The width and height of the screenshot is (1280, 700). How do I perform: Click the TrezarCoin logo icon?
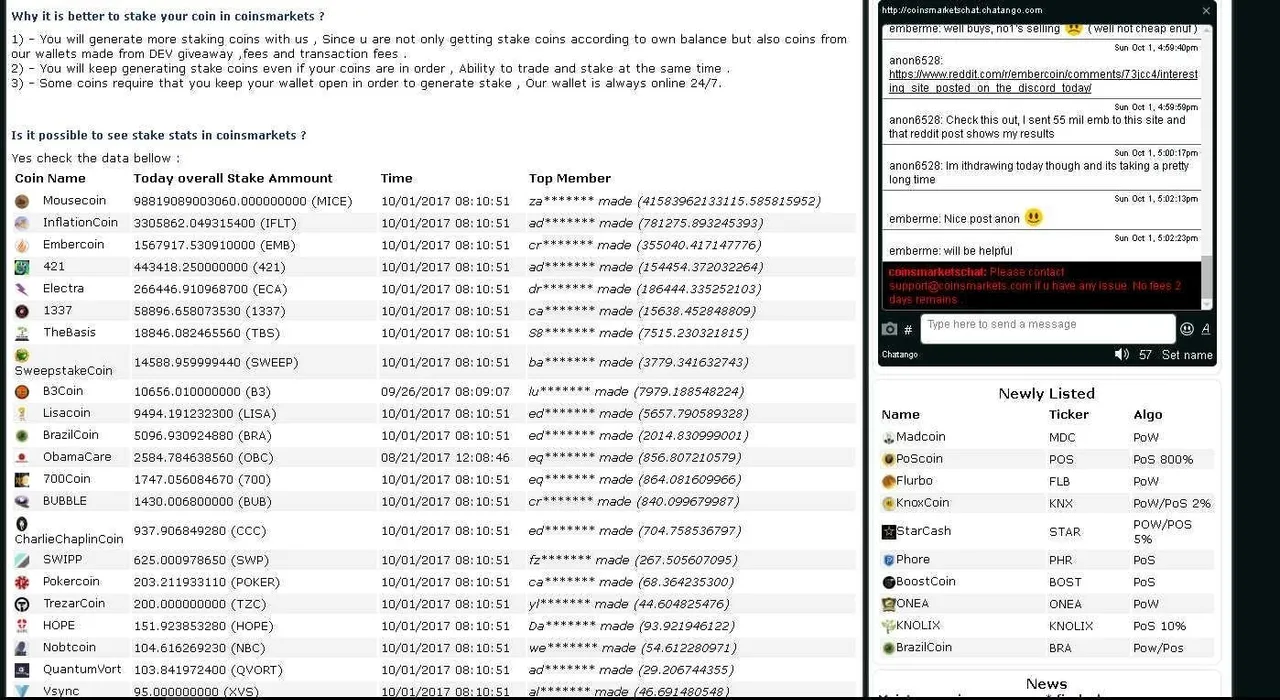click(22, 605)
